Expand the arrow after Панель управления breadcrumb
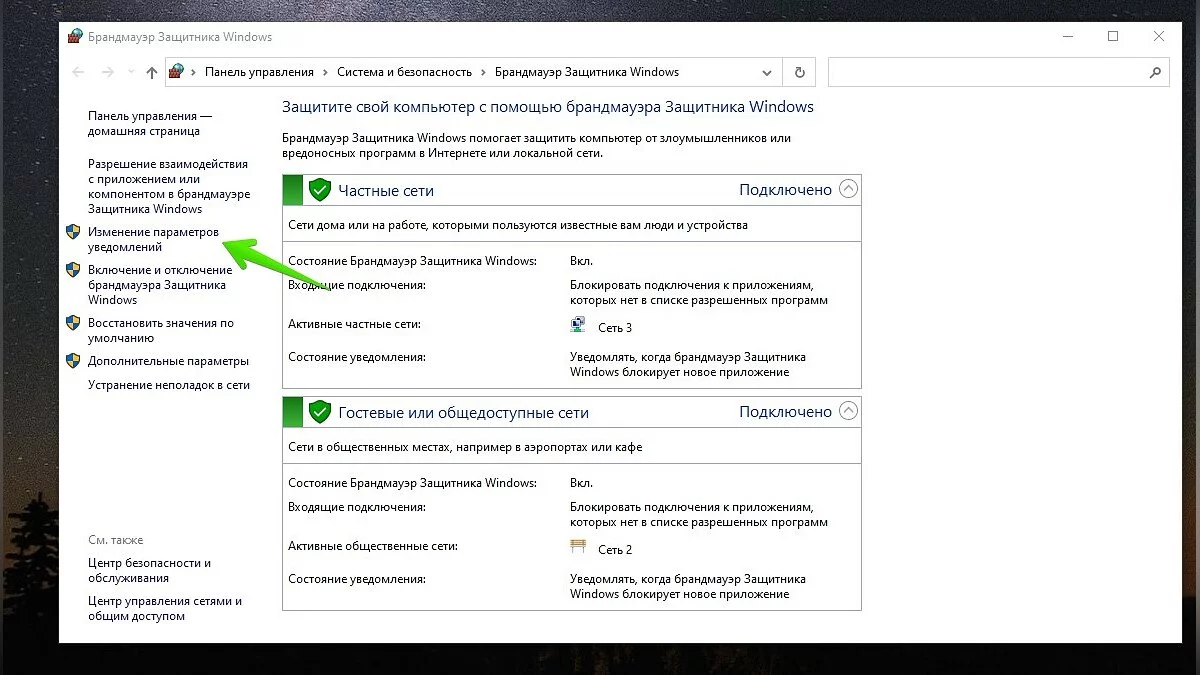The width and height of the screenshot is (1200, 675). pyautogui.click(x=325, y=72)
